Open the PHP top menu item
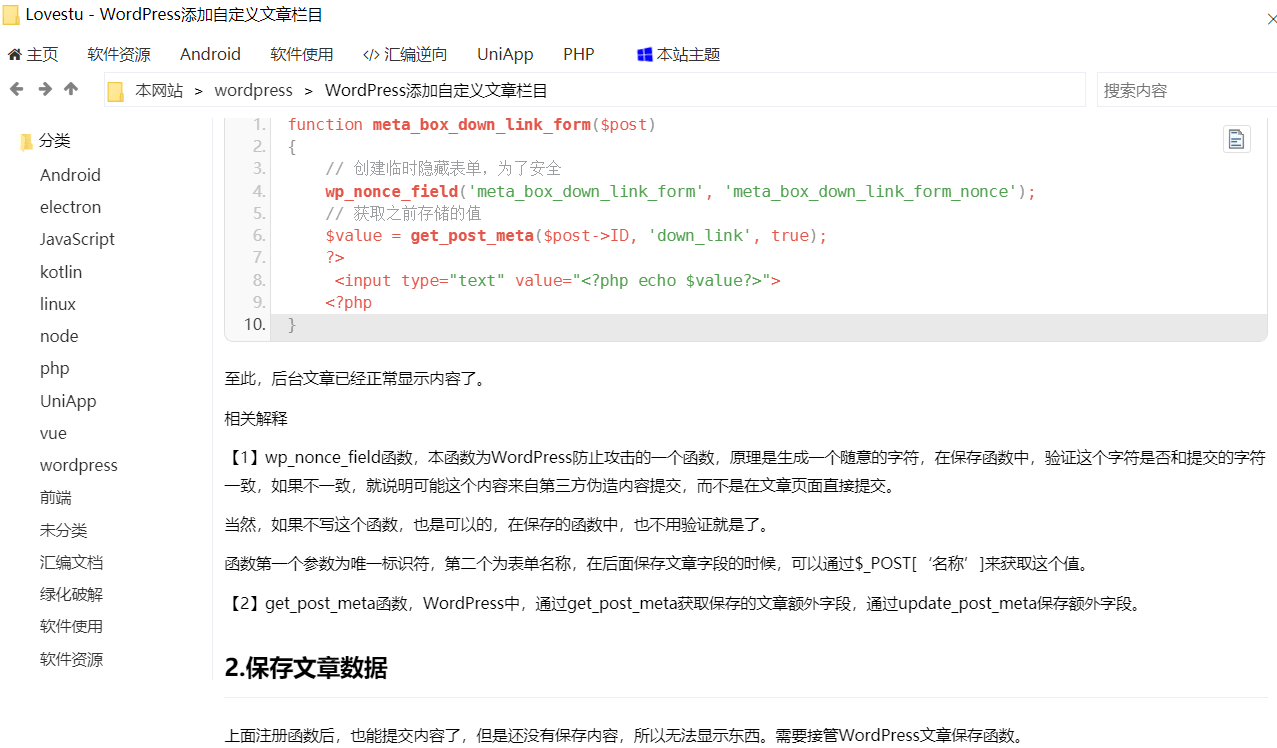Screen dimensions: 1277x748 579,54
